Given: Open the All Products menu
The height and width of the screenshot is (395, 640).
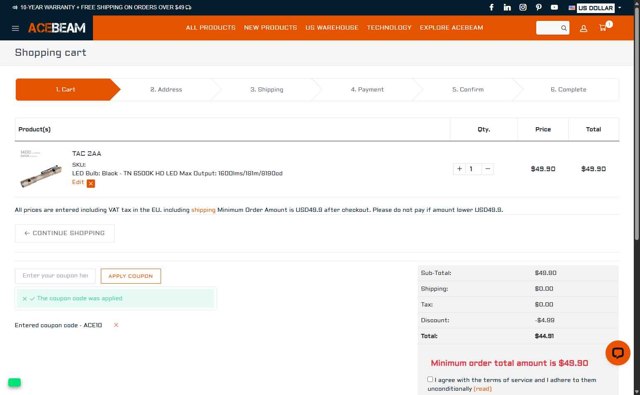Looking at the screenshot, I should (x=211, y=27).
